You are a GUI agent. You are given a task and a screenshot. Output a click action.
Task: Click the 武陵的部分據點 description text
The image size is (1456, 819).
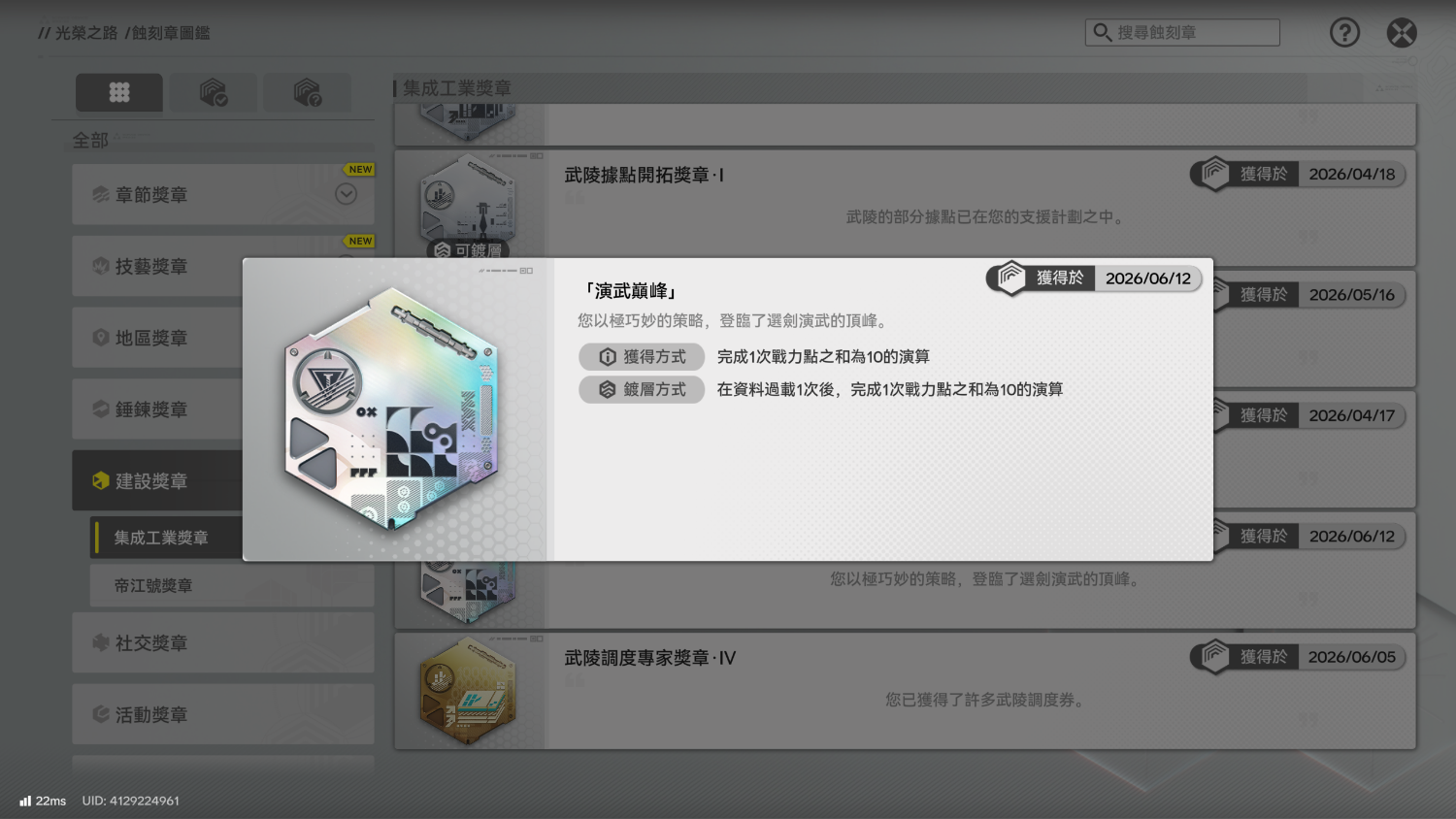pyautogui.click(x=986, y=217)
